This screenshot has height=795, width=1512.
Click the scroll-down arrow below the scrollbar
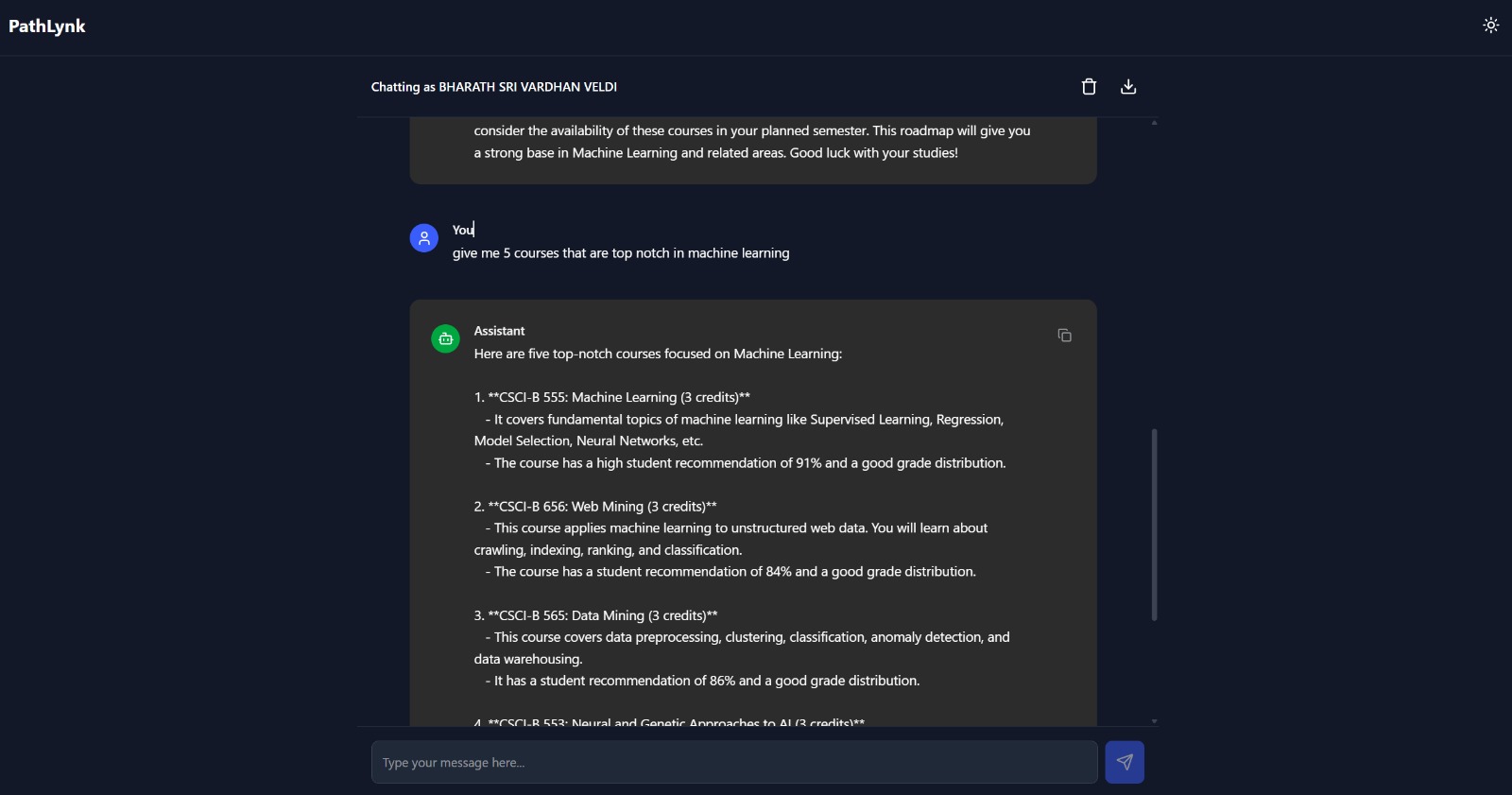[x=1154, y=718]
